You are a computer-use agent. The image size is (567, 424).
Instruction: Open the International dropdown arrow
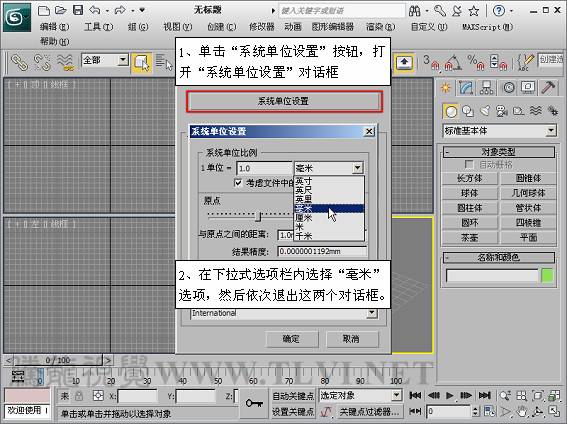pos(371,313)
